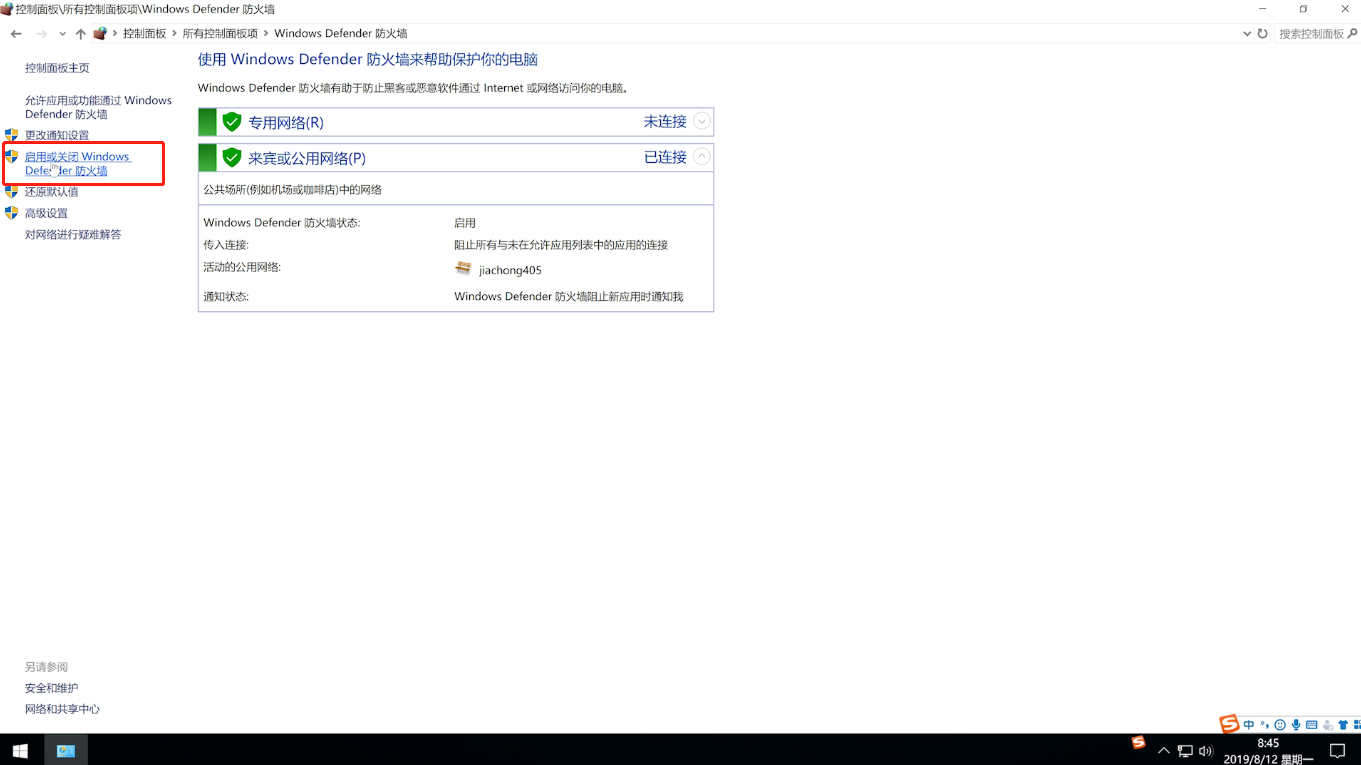
Task: Click the search magnifier icon
Action: click(1353, 34)
